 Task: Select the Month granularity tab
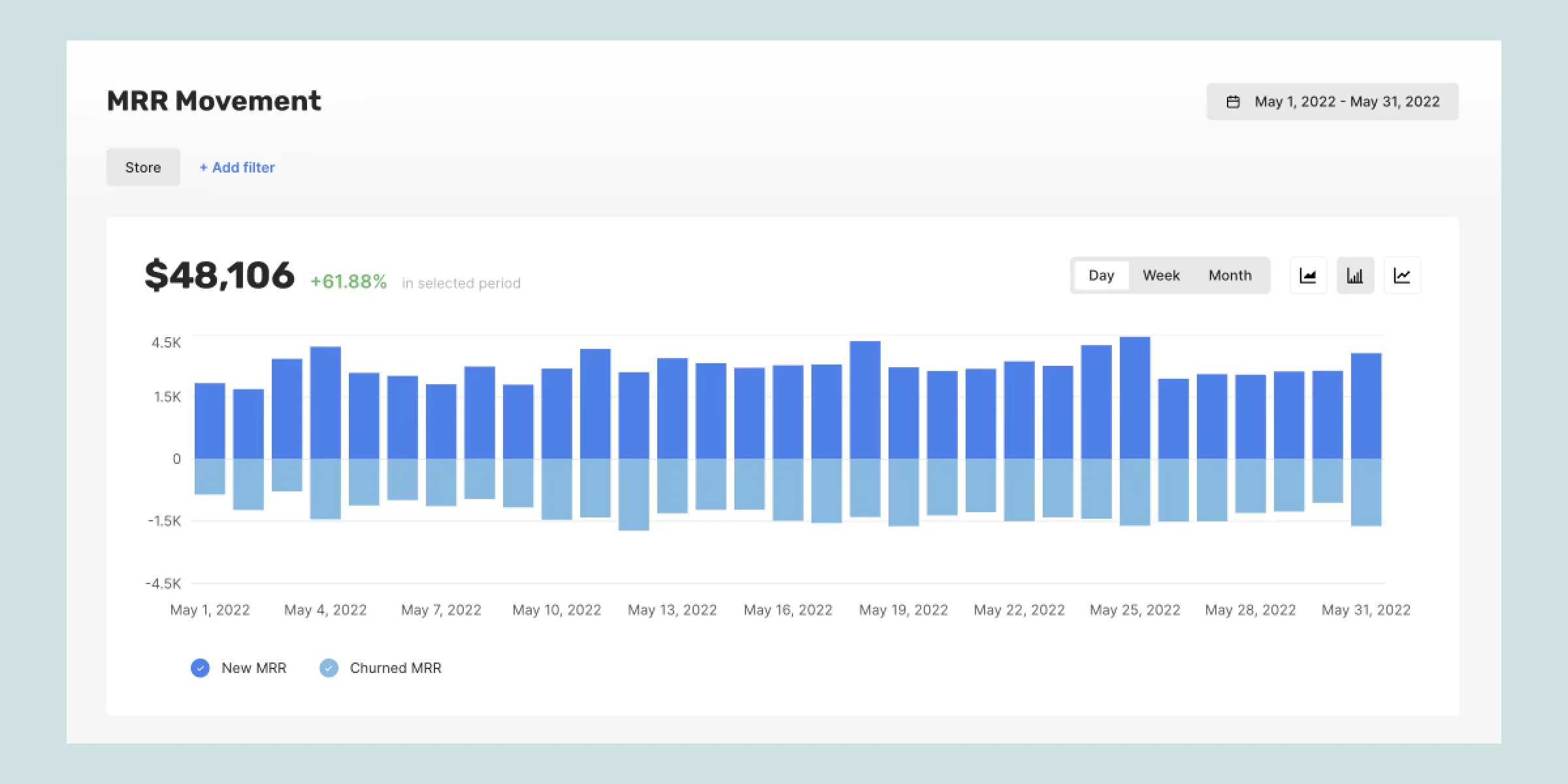1230,276
